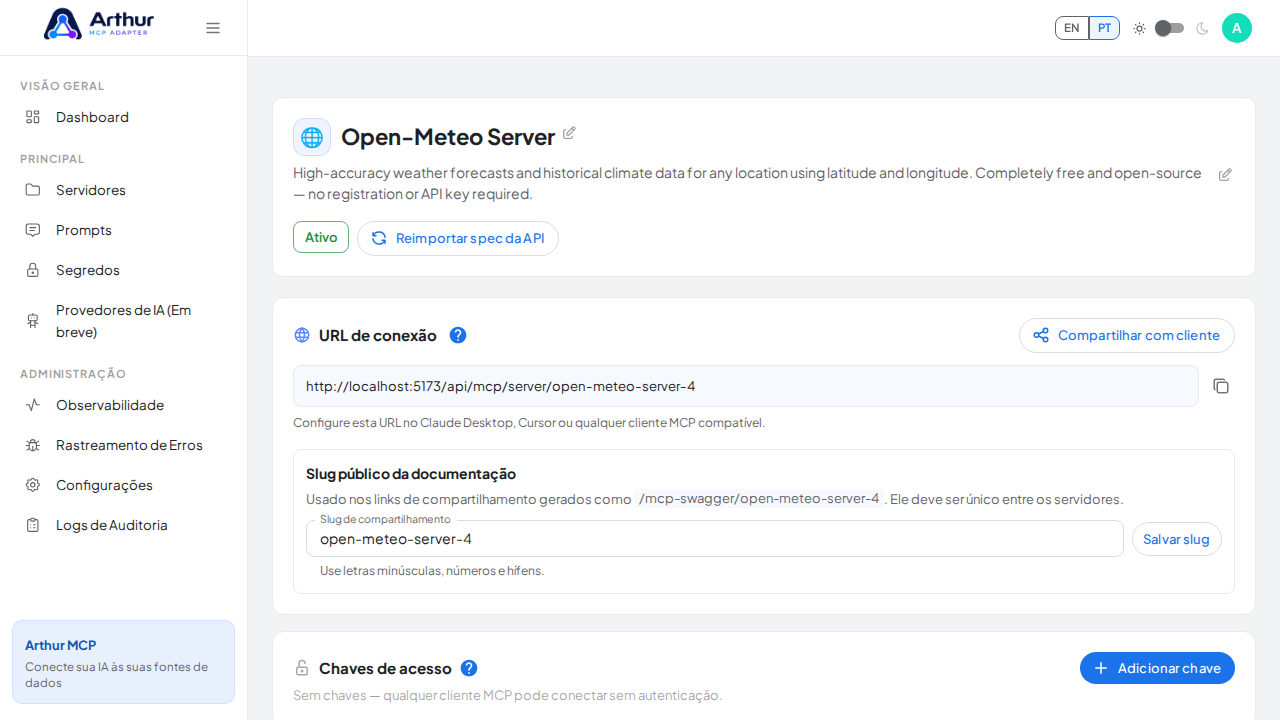Click the Configurações gear icon
The height and width of the screenshot is (720, 1280).
click(x=33, y=485)
